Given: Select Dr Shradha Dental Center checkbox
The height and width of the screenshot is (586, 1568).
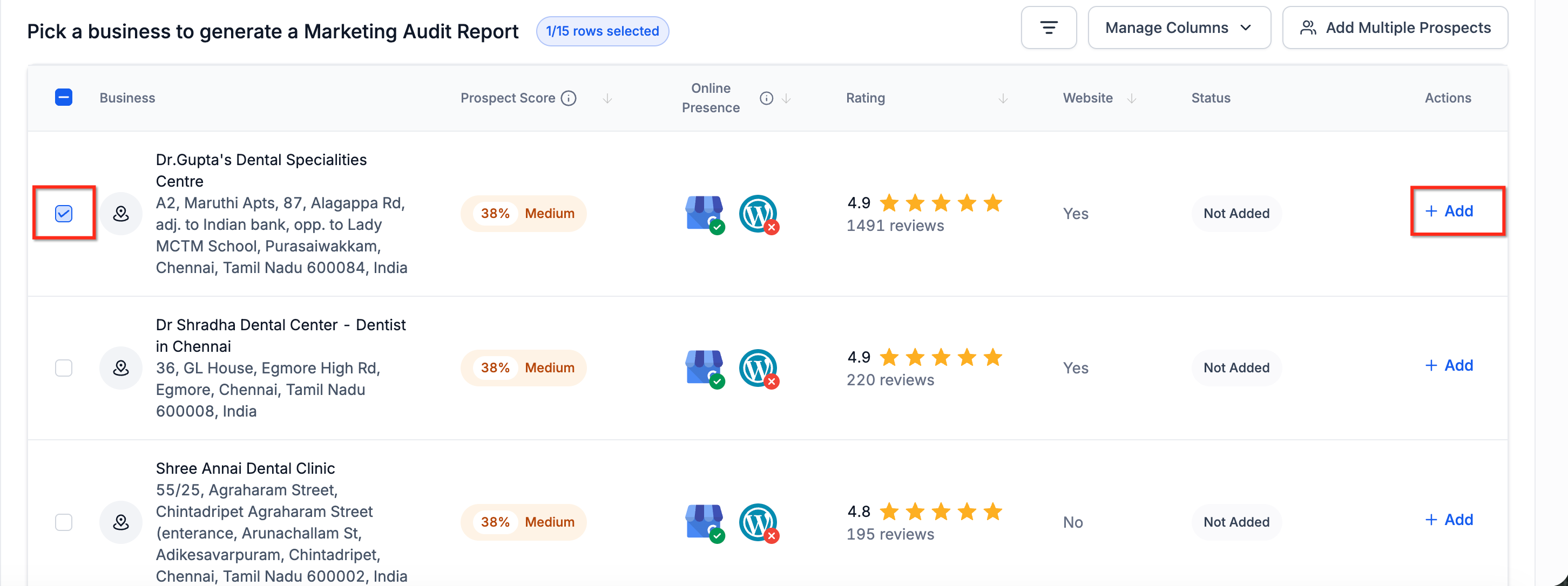Looking at the screenshot, I should click(x=64, y=368).
